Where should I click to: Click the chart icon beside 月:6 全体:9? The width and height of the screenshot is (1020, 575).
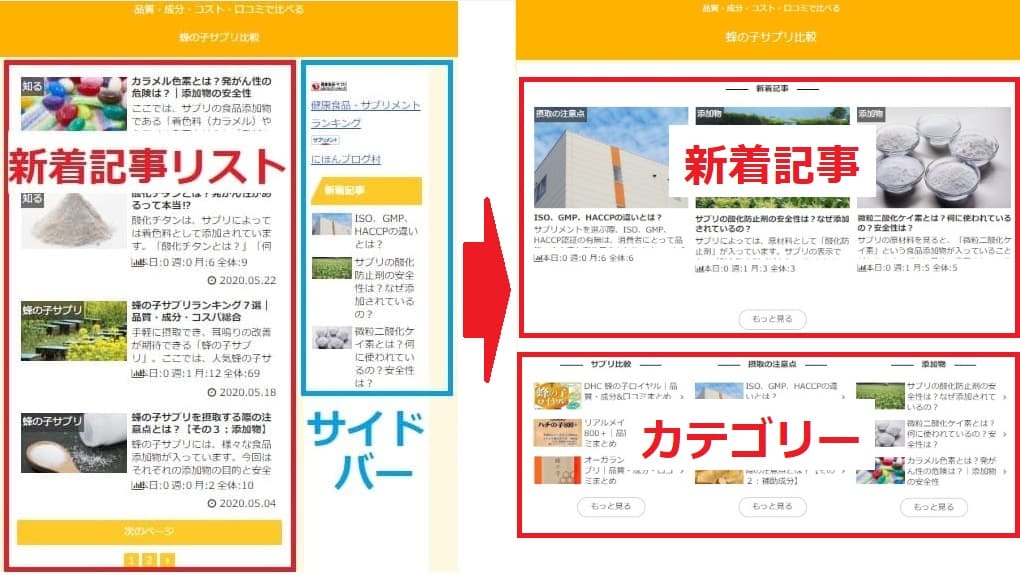click(137, 262)
